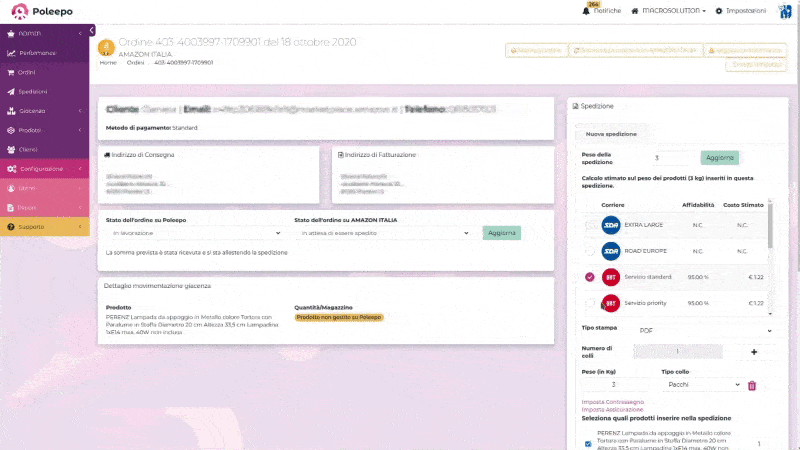Expand the MACROSOLUTION account menu
Viewport: 800px width, 450px height.
click(x=671, y=10)
